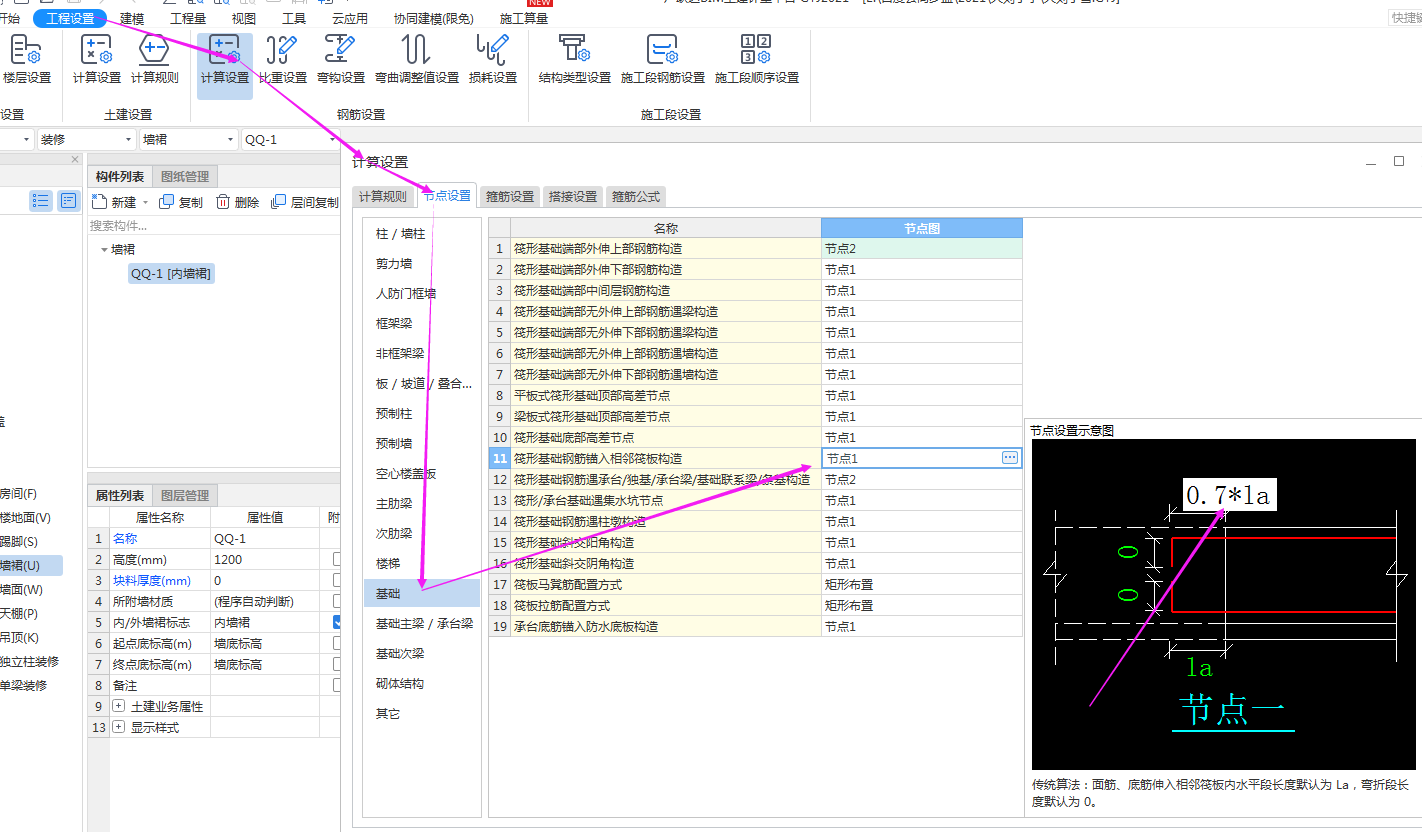The image size is (1422, 832).
Task: Select row 1 节点2 cell
Action: (921, 248)
